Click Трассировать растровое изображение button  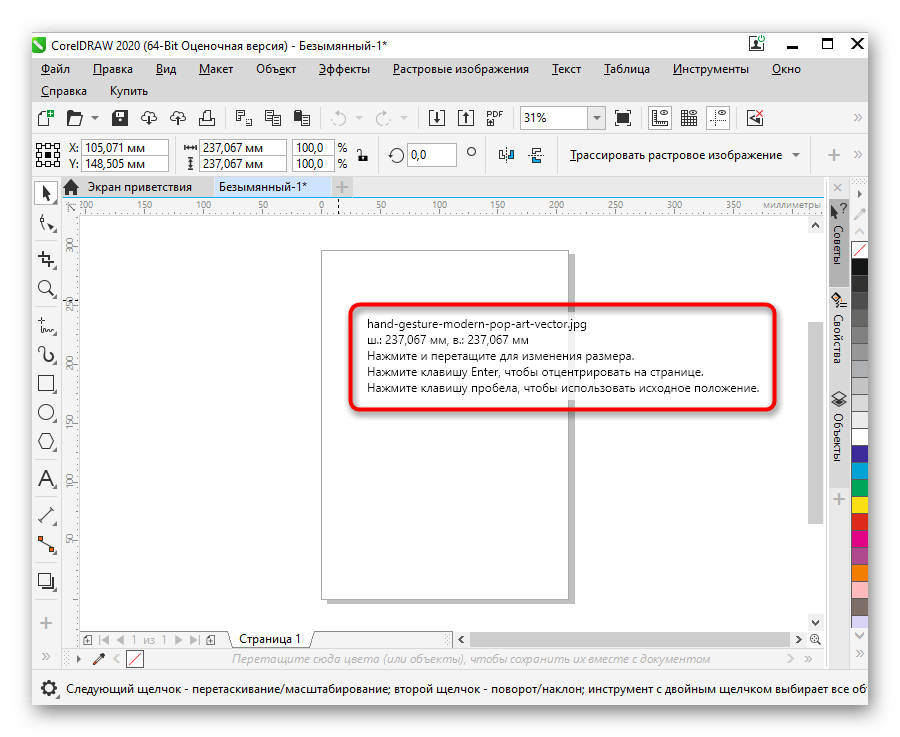[676, 155]
